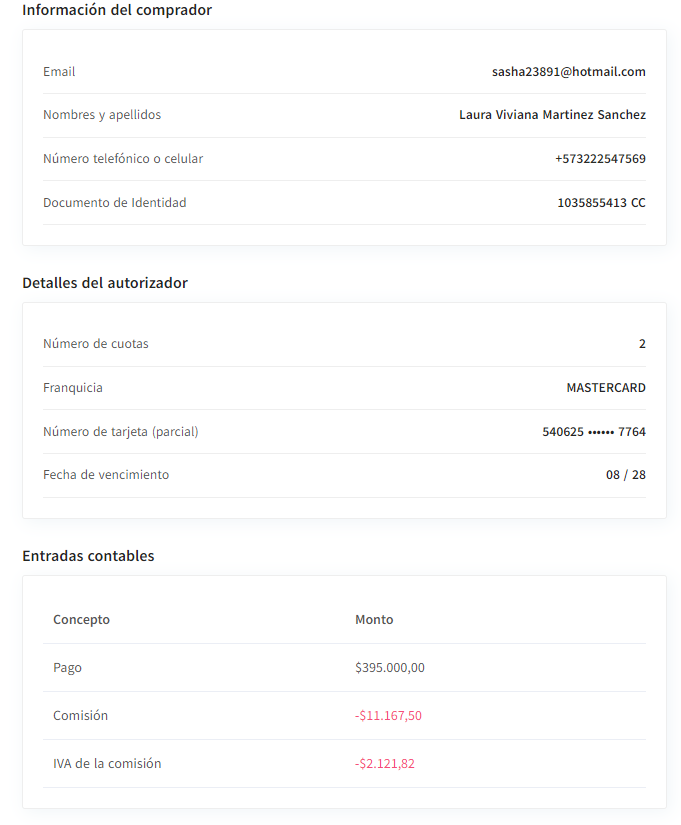Click the expiration date 08 / 28

625,475
